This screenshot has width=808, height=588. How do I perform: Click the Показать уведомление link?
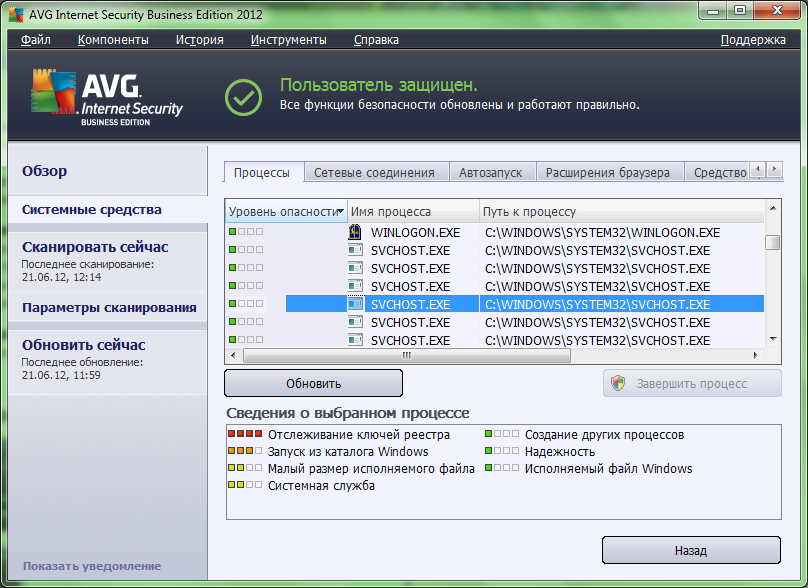pyautogui.click(x=92, y=566)
